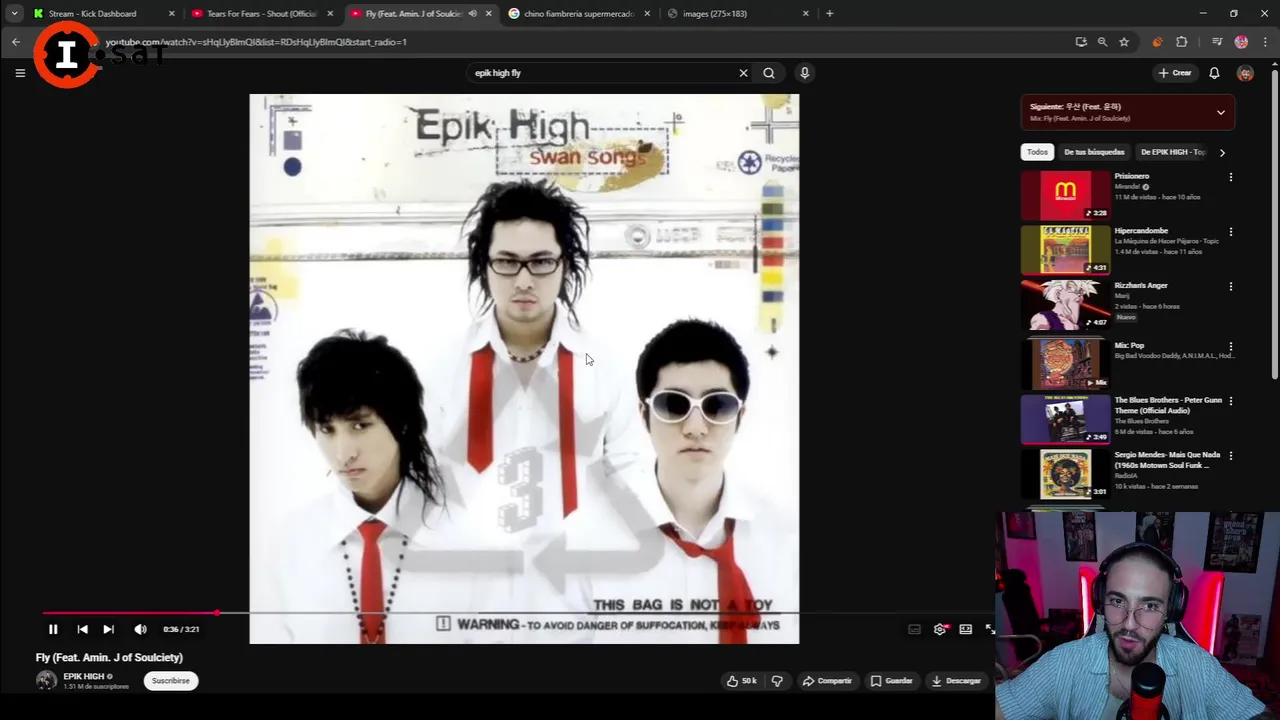
Task: Open the Mix: Pop playlist thumbnail
Action: (x=1065, y=364)
